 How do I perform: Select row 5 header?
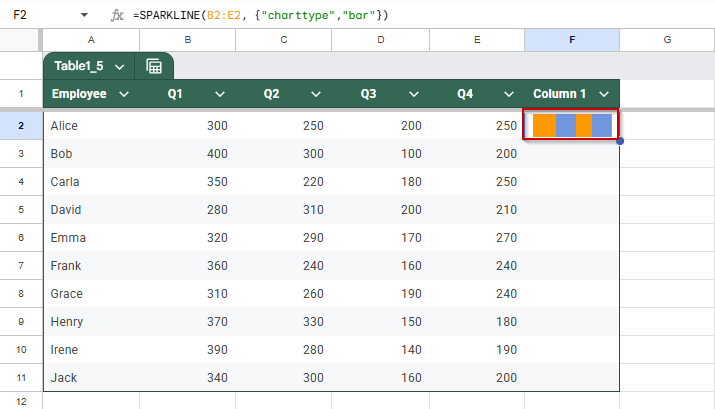click(21, 210)
